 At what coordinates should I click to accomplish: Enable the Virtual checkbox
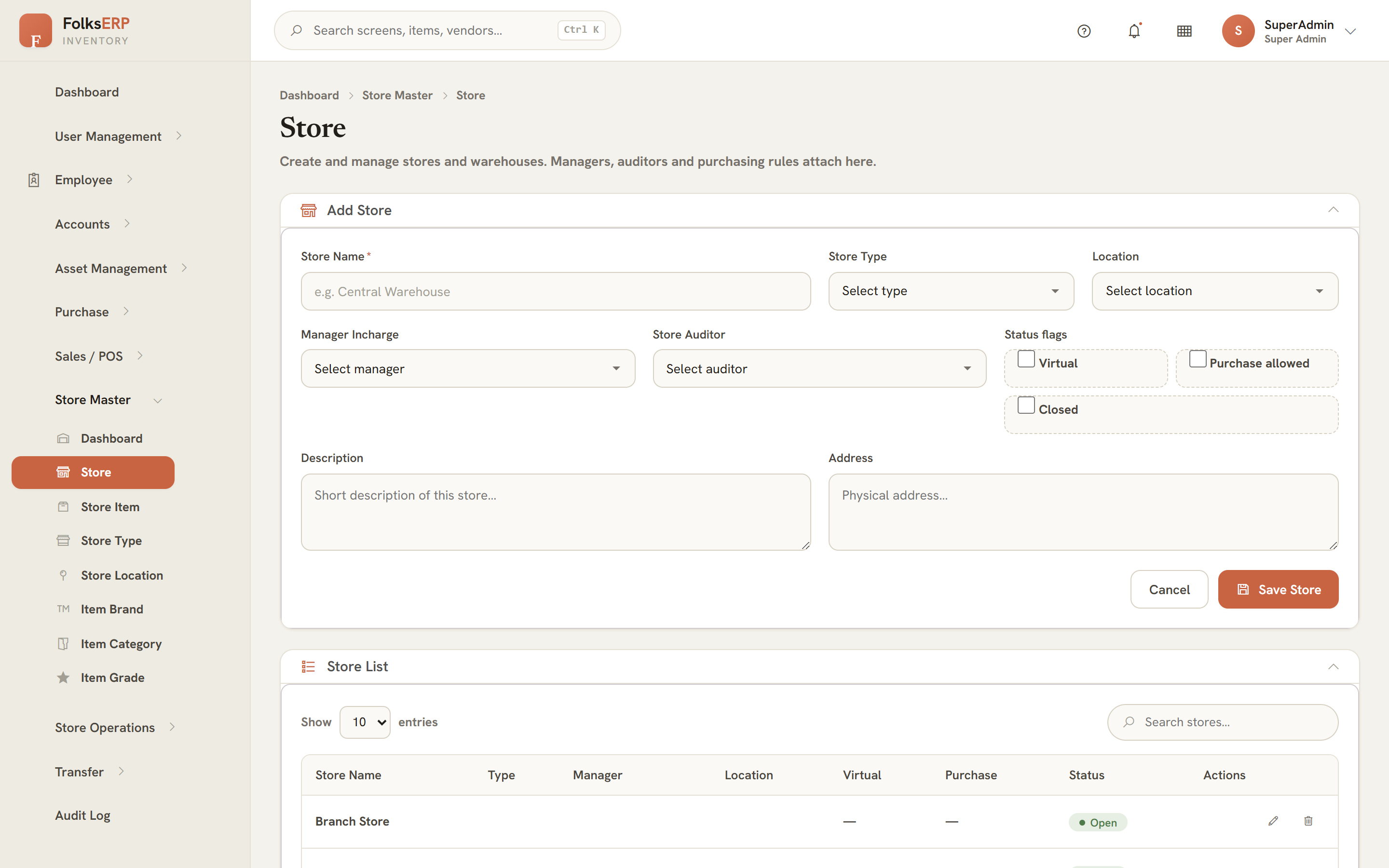click(1026, 359)
